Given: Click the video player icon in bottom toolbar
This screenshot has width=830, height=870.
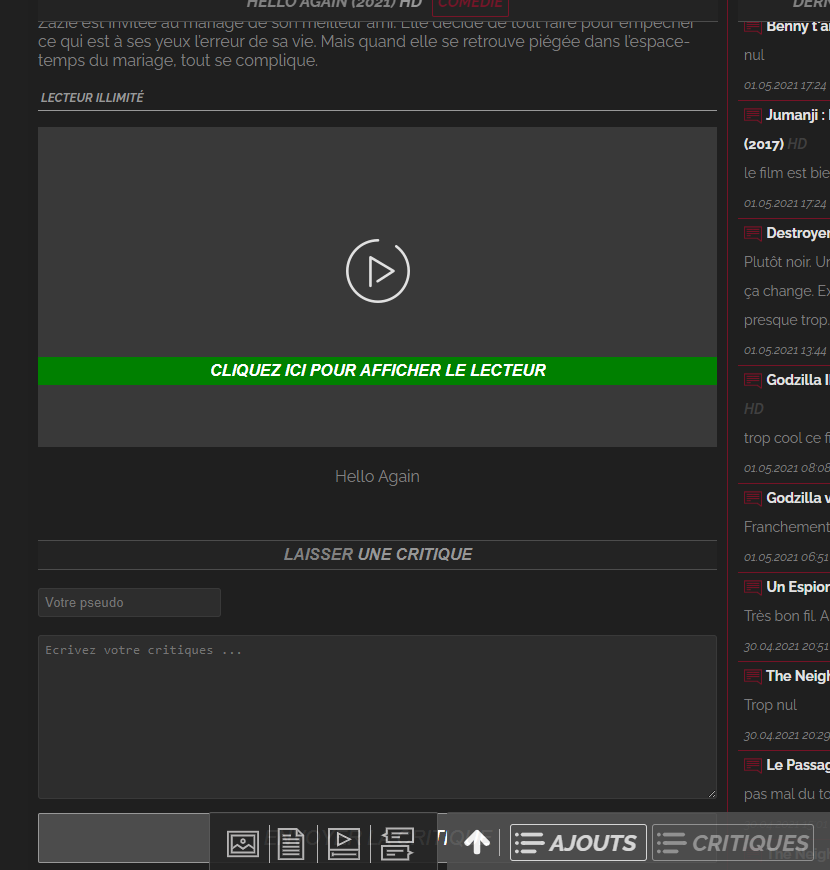Looking at the screenshot, I should [x=344, y=843].
